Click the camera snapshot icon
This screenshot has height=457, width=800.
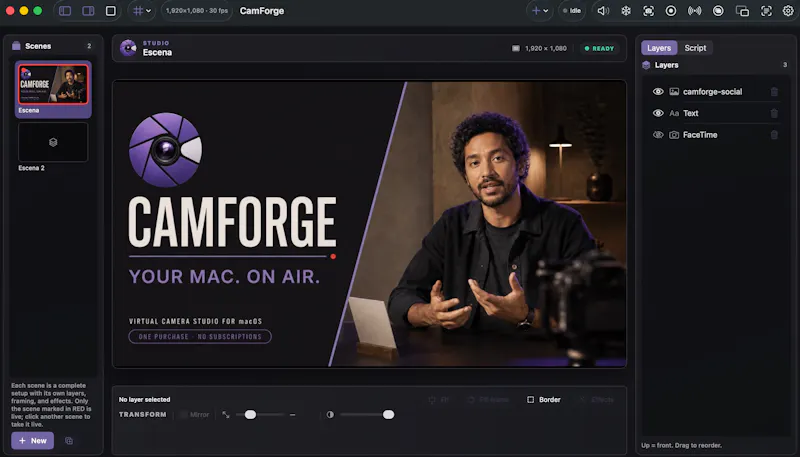tap(648, 11)
